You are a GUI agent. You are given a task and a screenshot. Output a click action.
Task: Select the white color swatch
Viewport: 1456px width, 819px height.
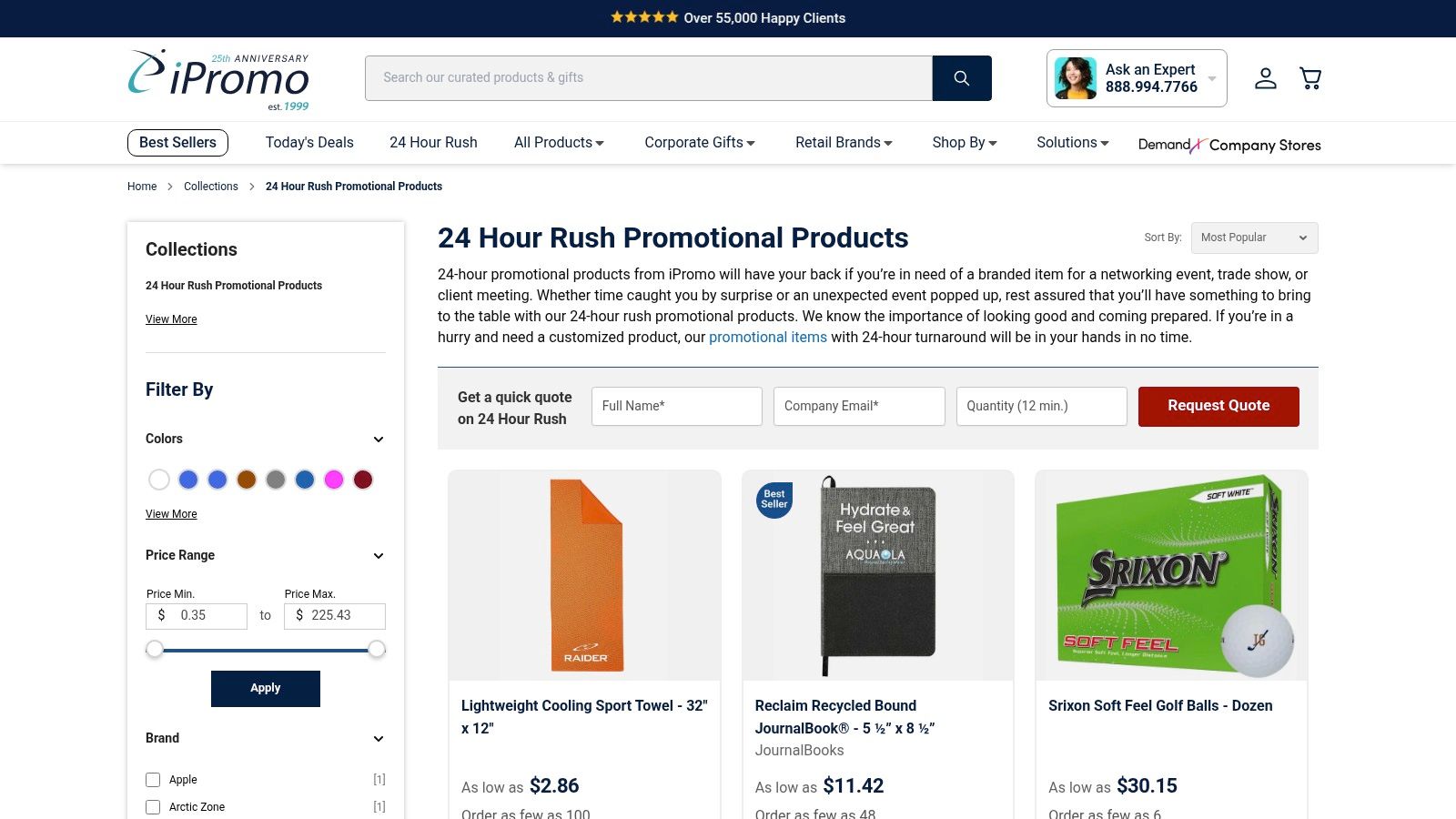click(159, 480)
